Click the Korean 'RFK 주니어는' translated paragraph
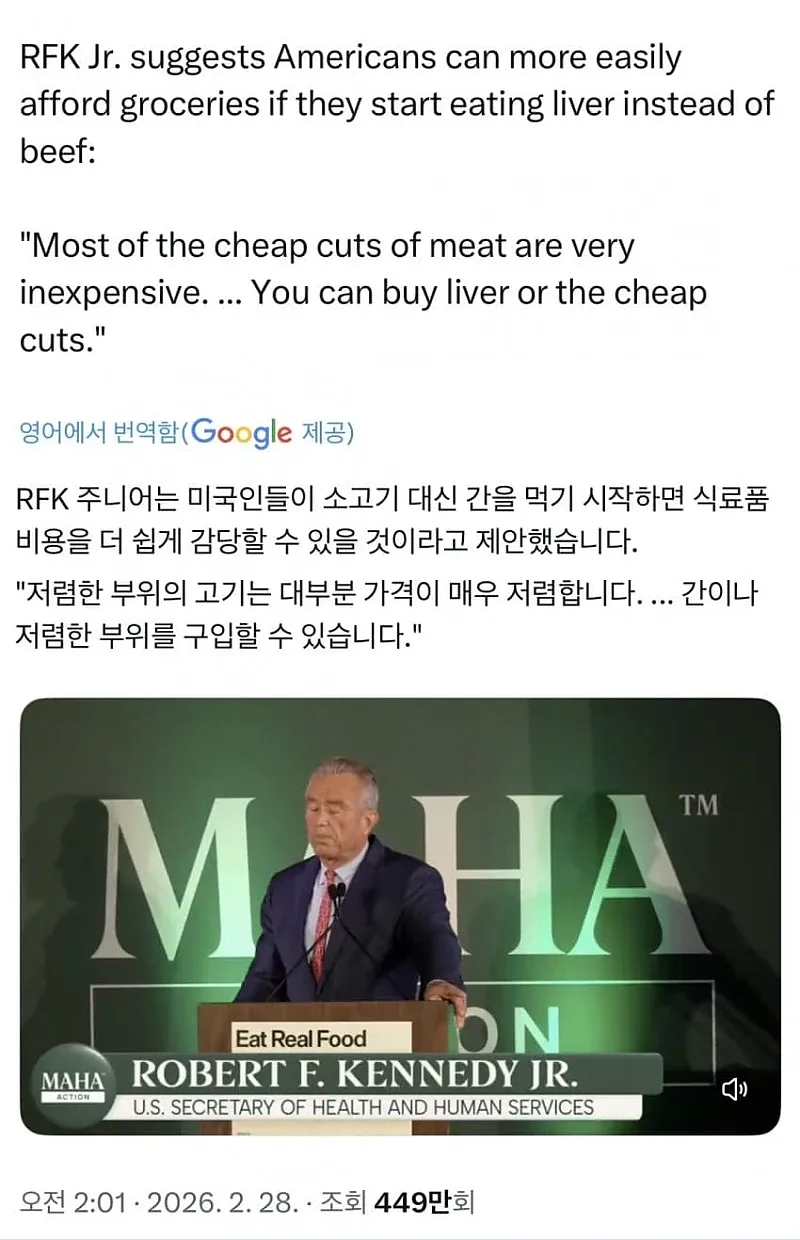Image resolution: width=800 pixels, height=1240 pixels. pos(393,520)
